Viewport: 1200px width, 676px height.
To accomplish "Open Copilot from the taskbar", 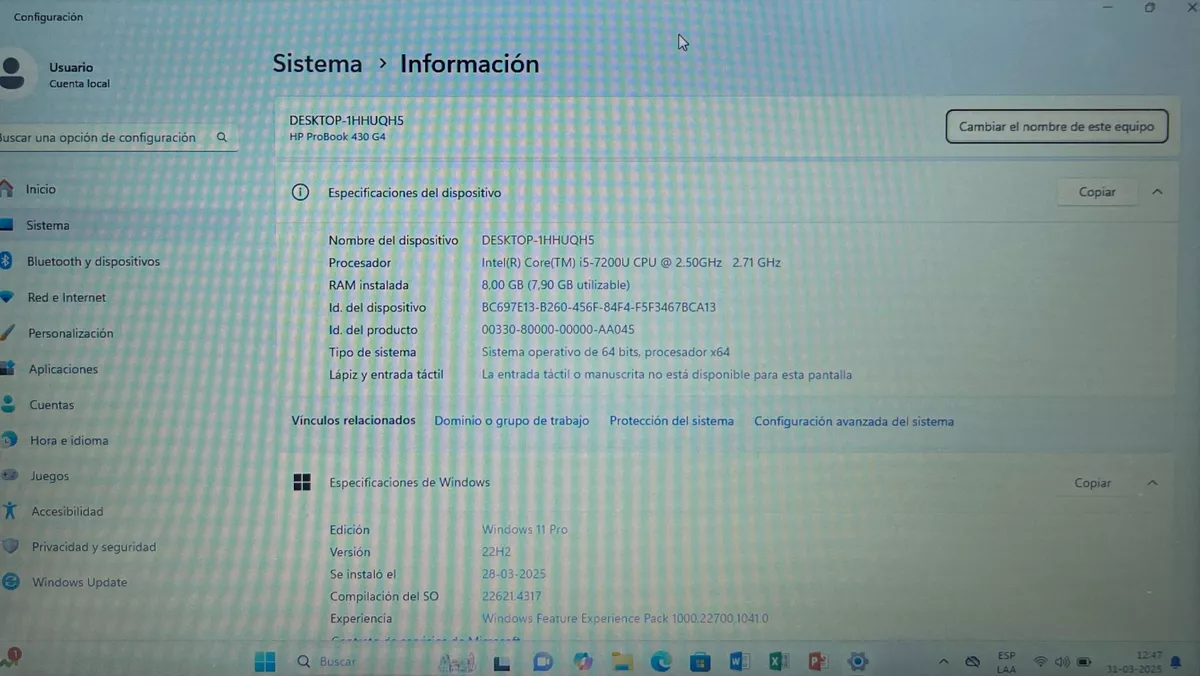I will (x=583, y=662).
